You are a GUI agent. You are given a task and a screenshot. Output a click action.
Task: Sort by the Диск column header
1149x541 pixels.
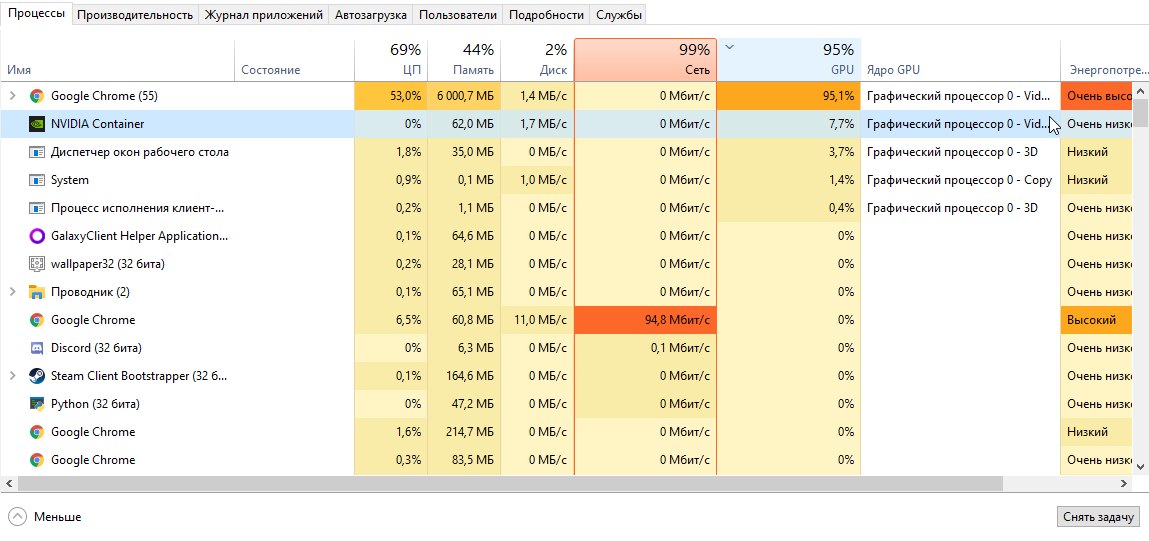(537, 60)
